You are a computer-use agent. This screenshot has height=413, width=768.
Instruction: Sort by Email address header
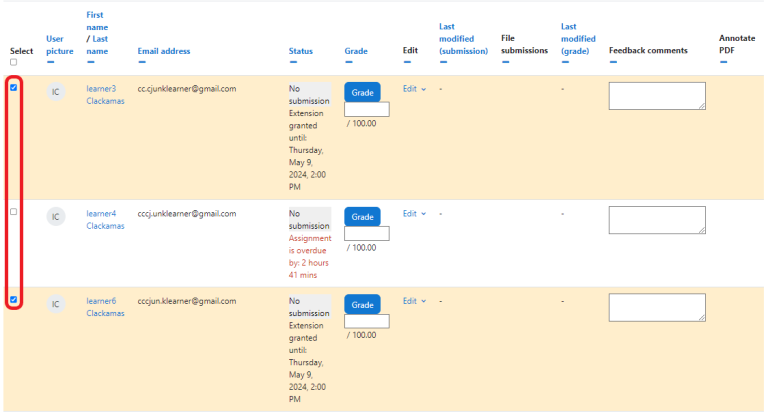tap(164, 51)
